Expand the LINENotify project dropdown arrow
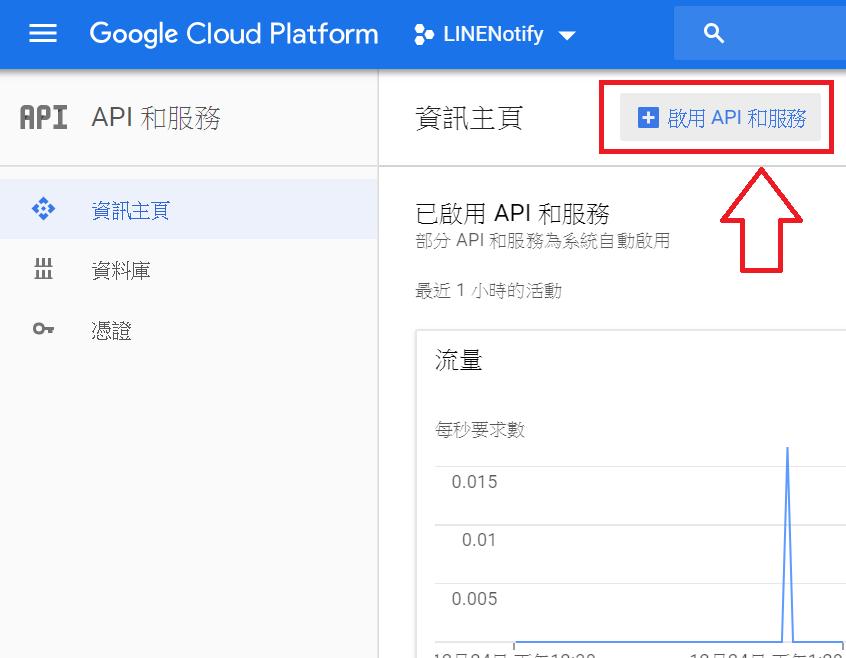 (567, 36)
